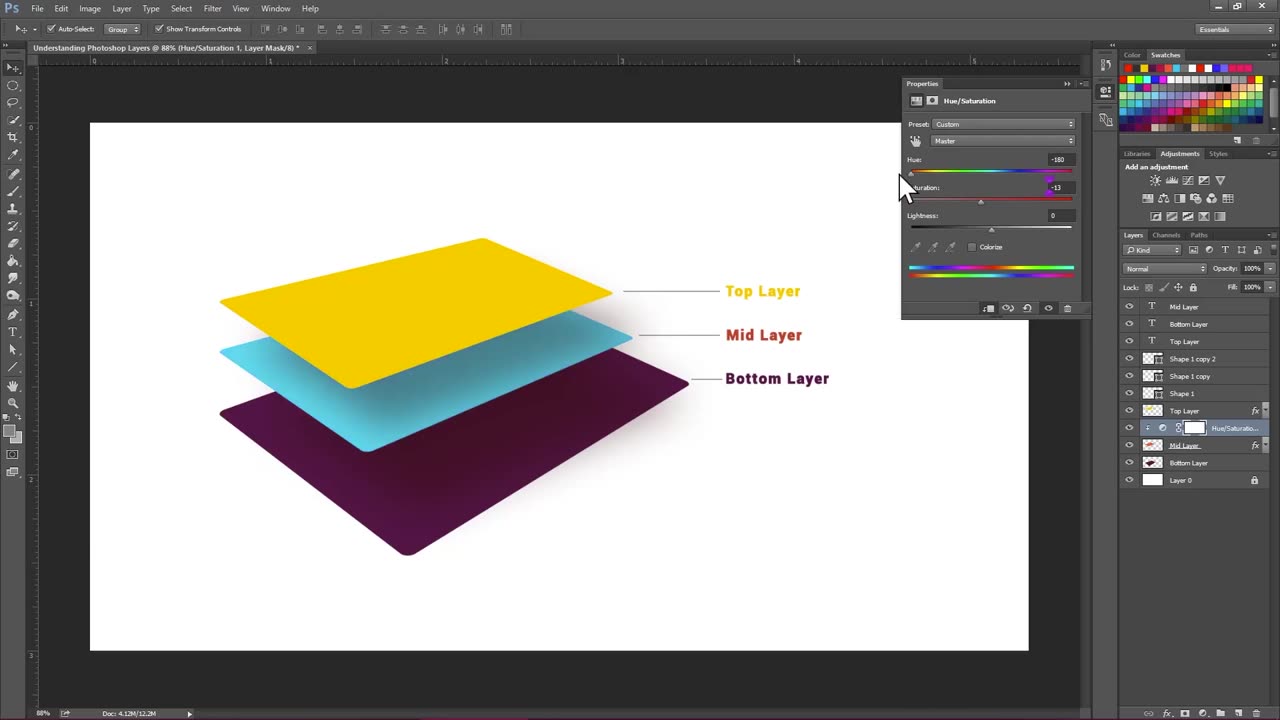Toggle adjustment layer visibility in Properties footer

click(x=1048, y=308)
